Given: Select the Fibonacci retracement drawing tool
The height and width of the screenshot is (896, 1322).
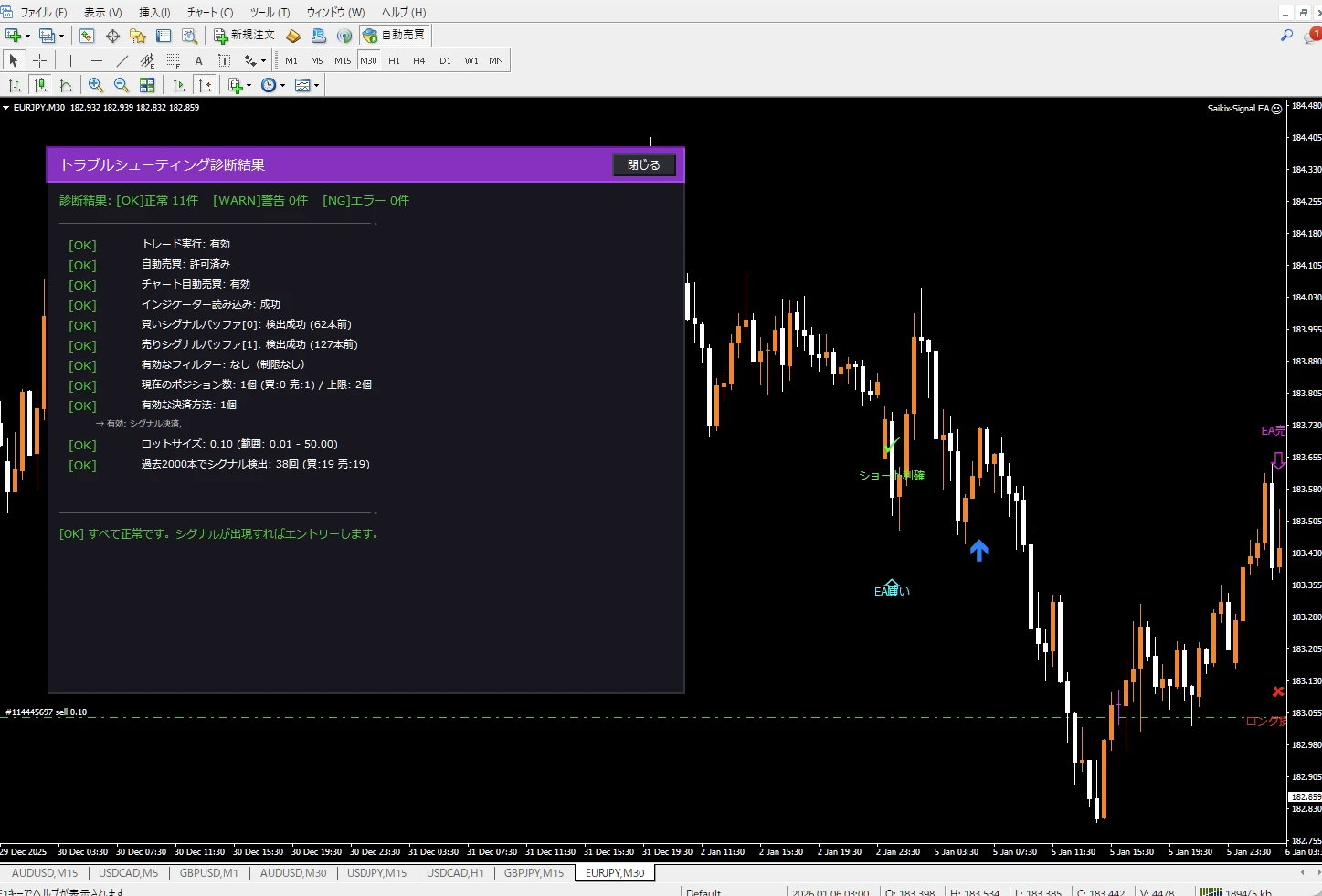Looking at the screenshot, I should point(174,60).
